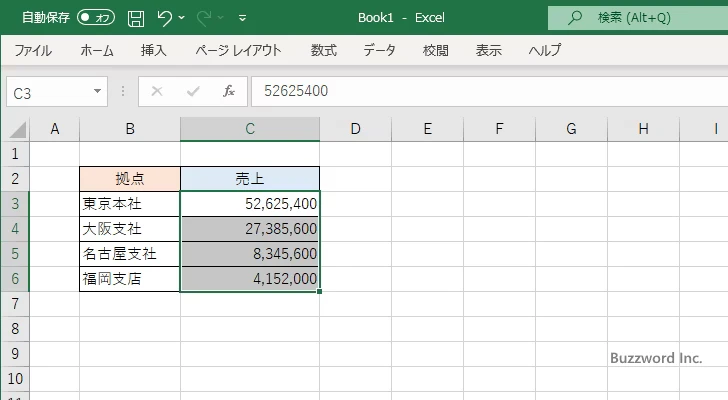Click the cell containing 8,345,600
Viewport: 728px width, 400px height.
tap(250, 254)
